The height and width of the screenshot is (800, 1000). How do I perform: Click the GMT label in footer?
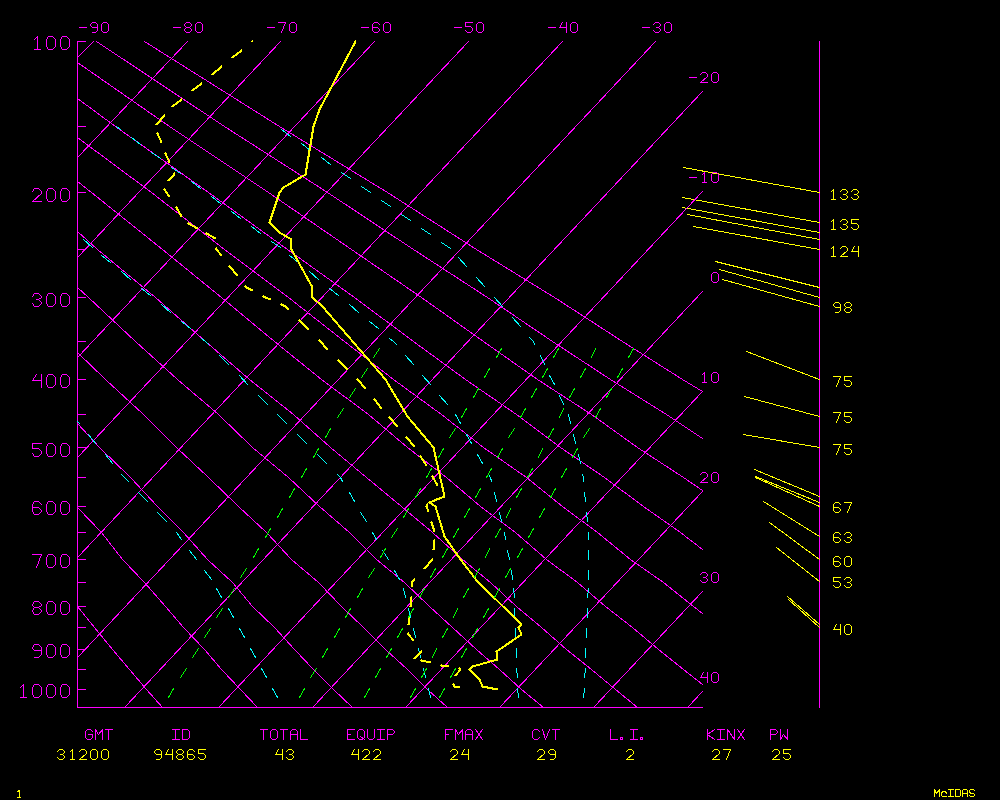pyautogui.click(x=99, y=735)
